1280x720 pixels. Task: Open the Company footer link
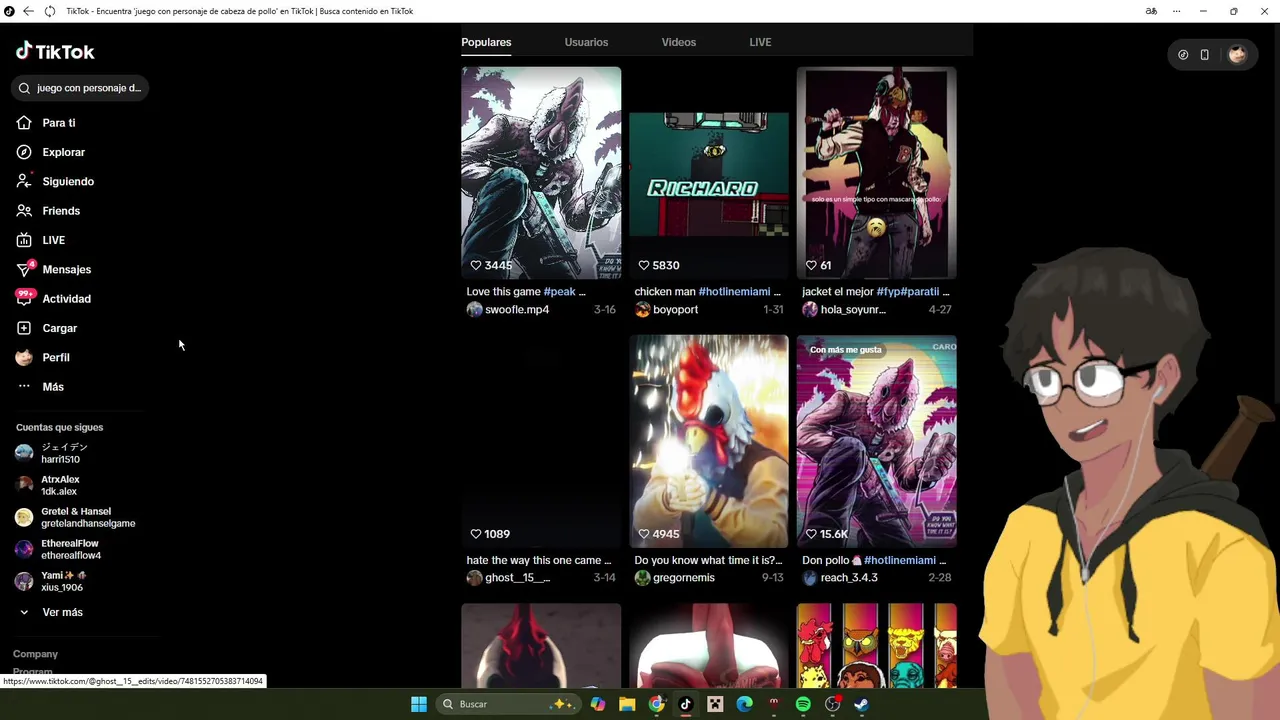point(35,654)
